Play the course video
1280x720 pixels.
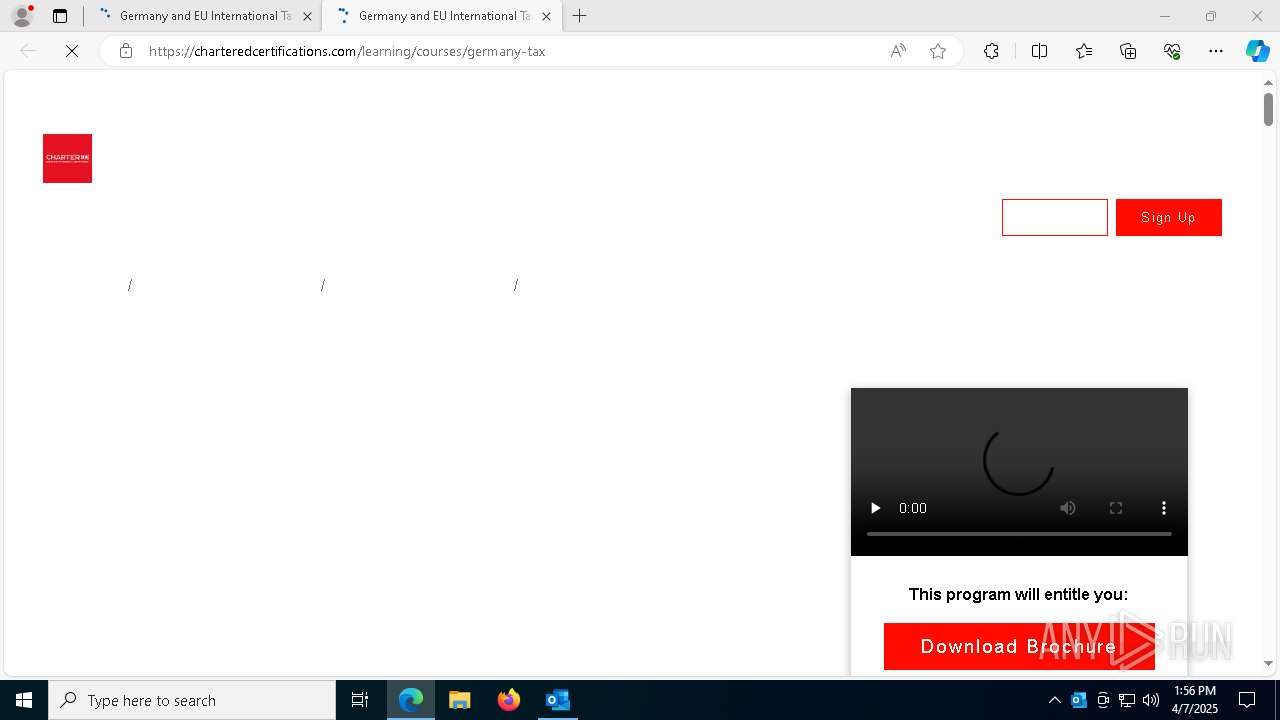[x=875, y=508]
